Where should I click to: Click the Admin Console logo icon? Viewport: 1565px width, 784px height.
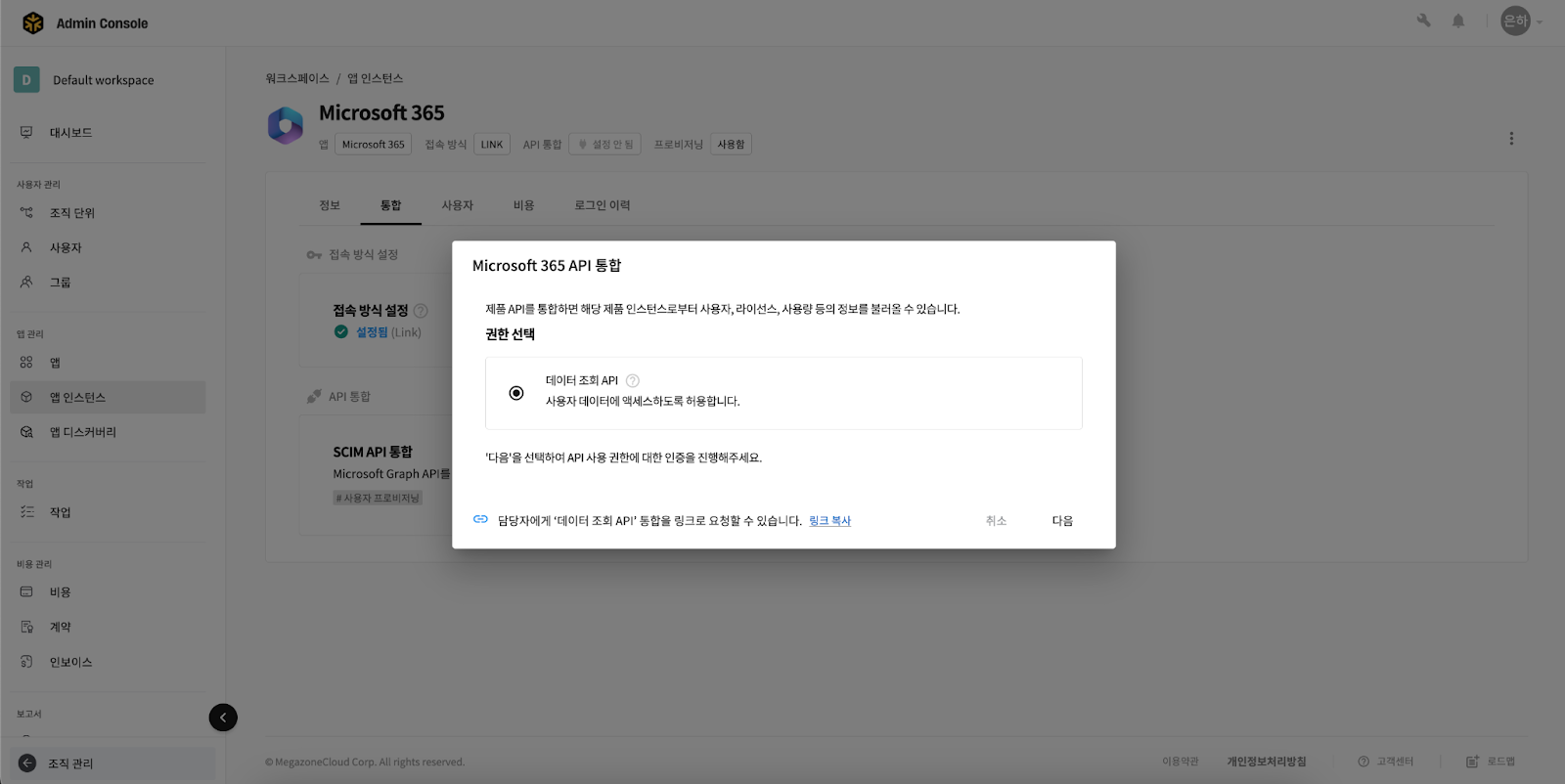(x=33, y=22)
